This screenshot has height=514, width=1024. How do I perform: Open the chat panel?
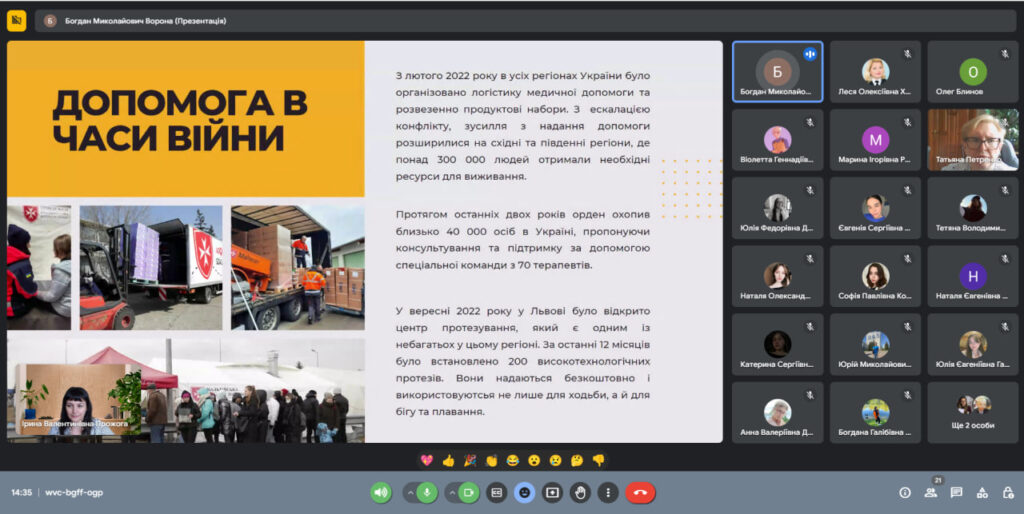tap(956, 492)
